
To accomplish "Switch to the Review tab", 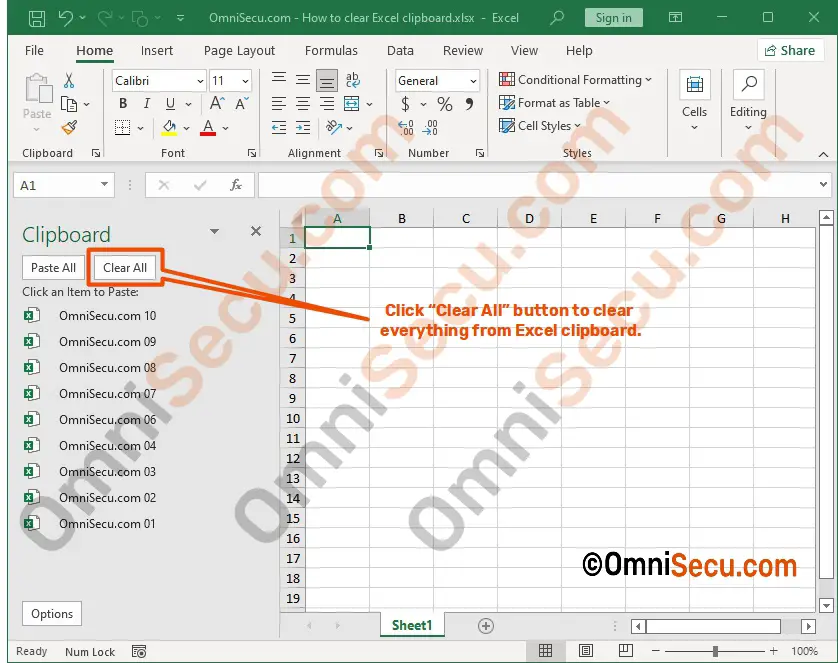I will click(463, 51).
